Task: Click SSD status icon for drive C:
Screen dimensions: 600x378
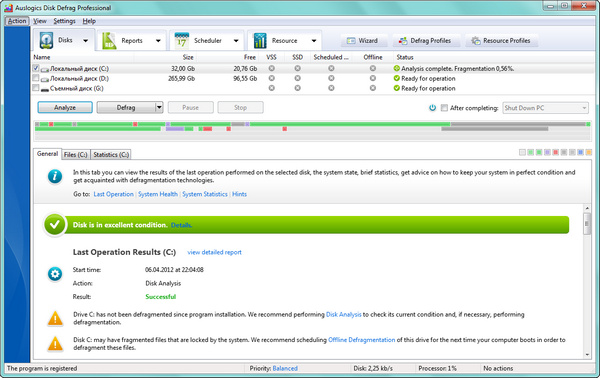Action: pos(297,68)
